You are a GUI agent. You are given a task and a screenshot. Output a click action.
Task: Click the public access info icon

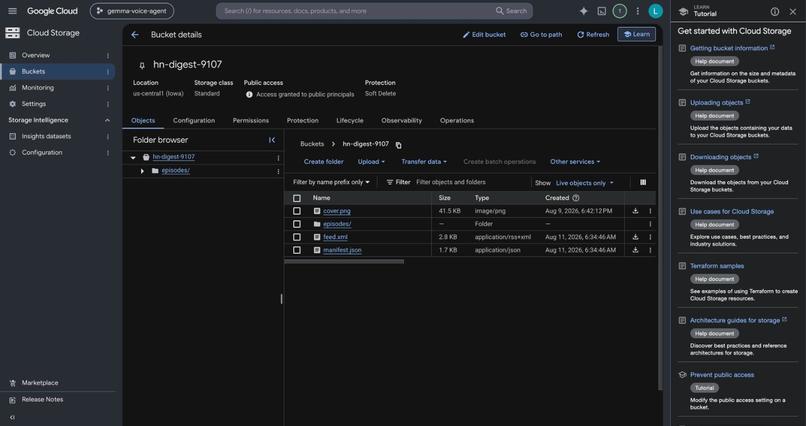click(x=249, y=95)
